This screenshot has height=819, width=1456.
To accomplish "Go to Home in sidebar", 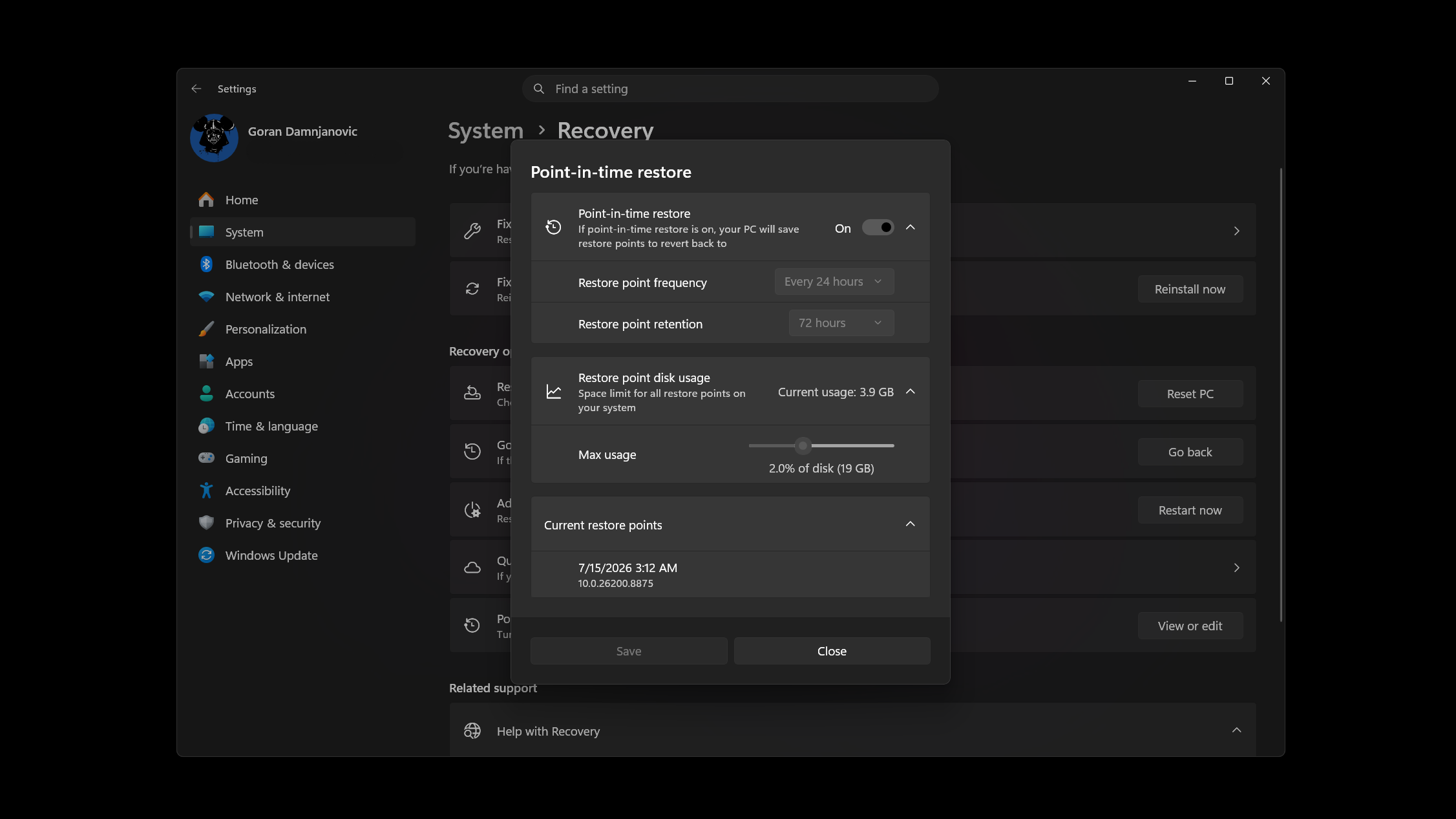I will (302, 200).
